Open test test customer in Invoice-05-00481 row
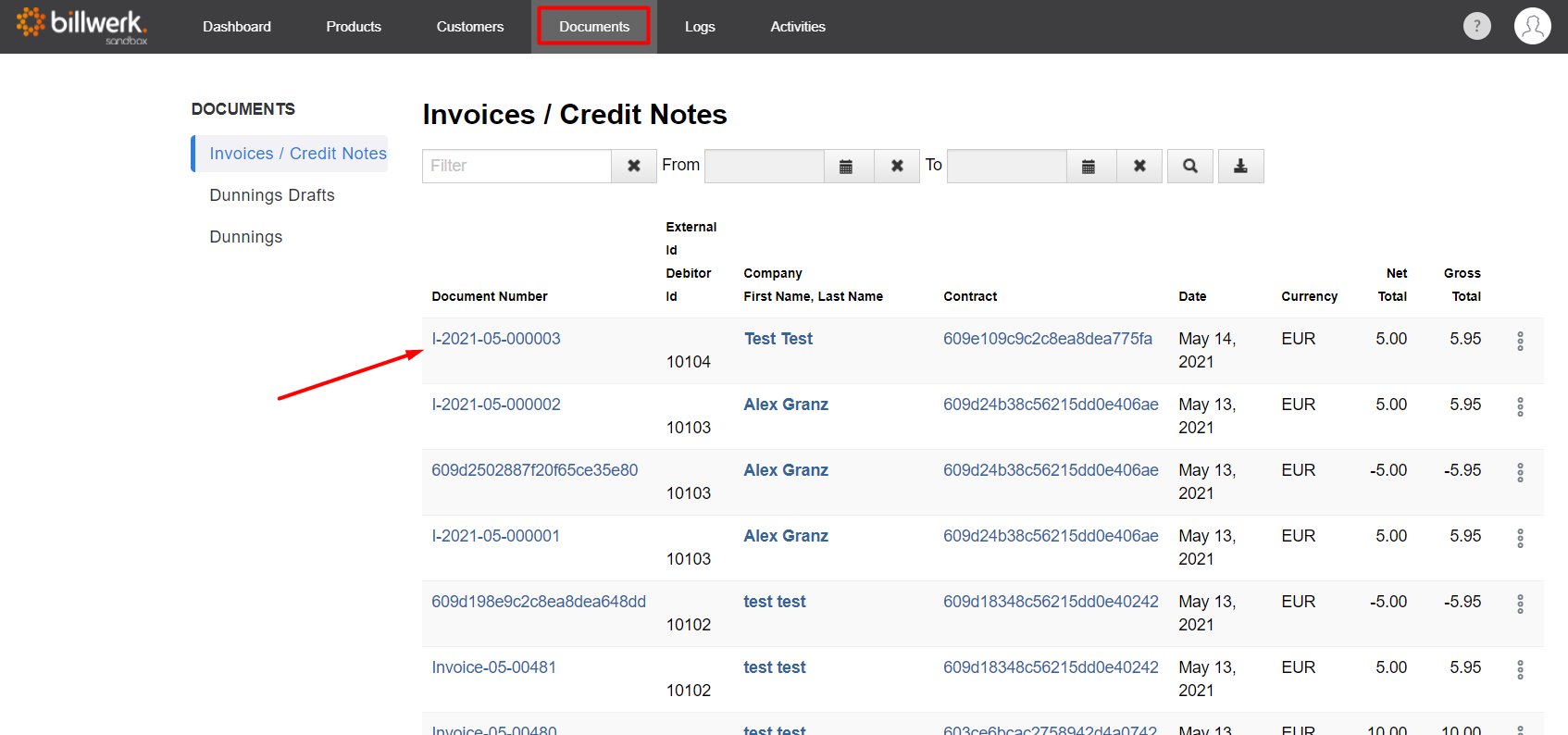The image size is (1568, 735). 775,667
